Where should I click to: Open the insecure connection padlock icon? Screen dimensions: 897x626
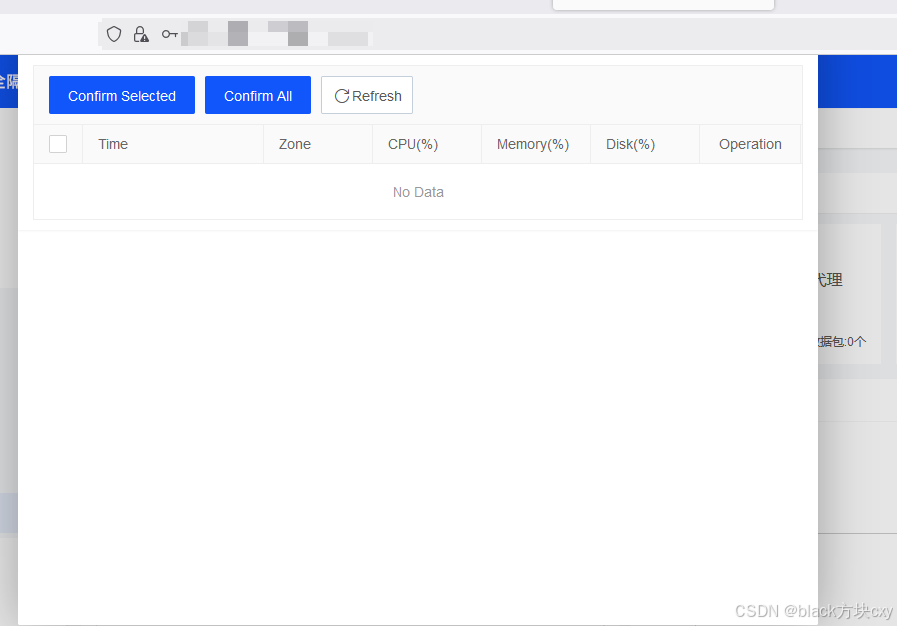pyautogui.click(x=141, y=34)
